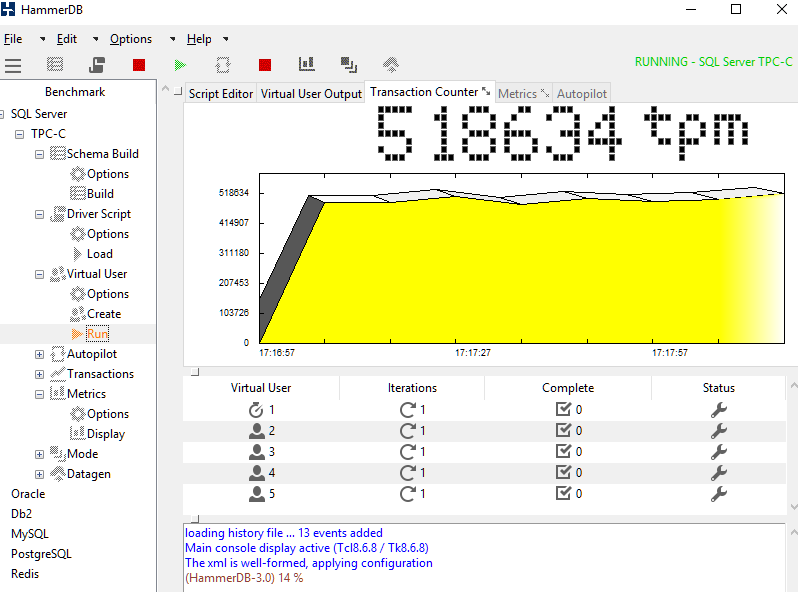Viewport: 798px width, 592px height.
Task: Collapse the Driver Script tree node
Action: point(39,214)
